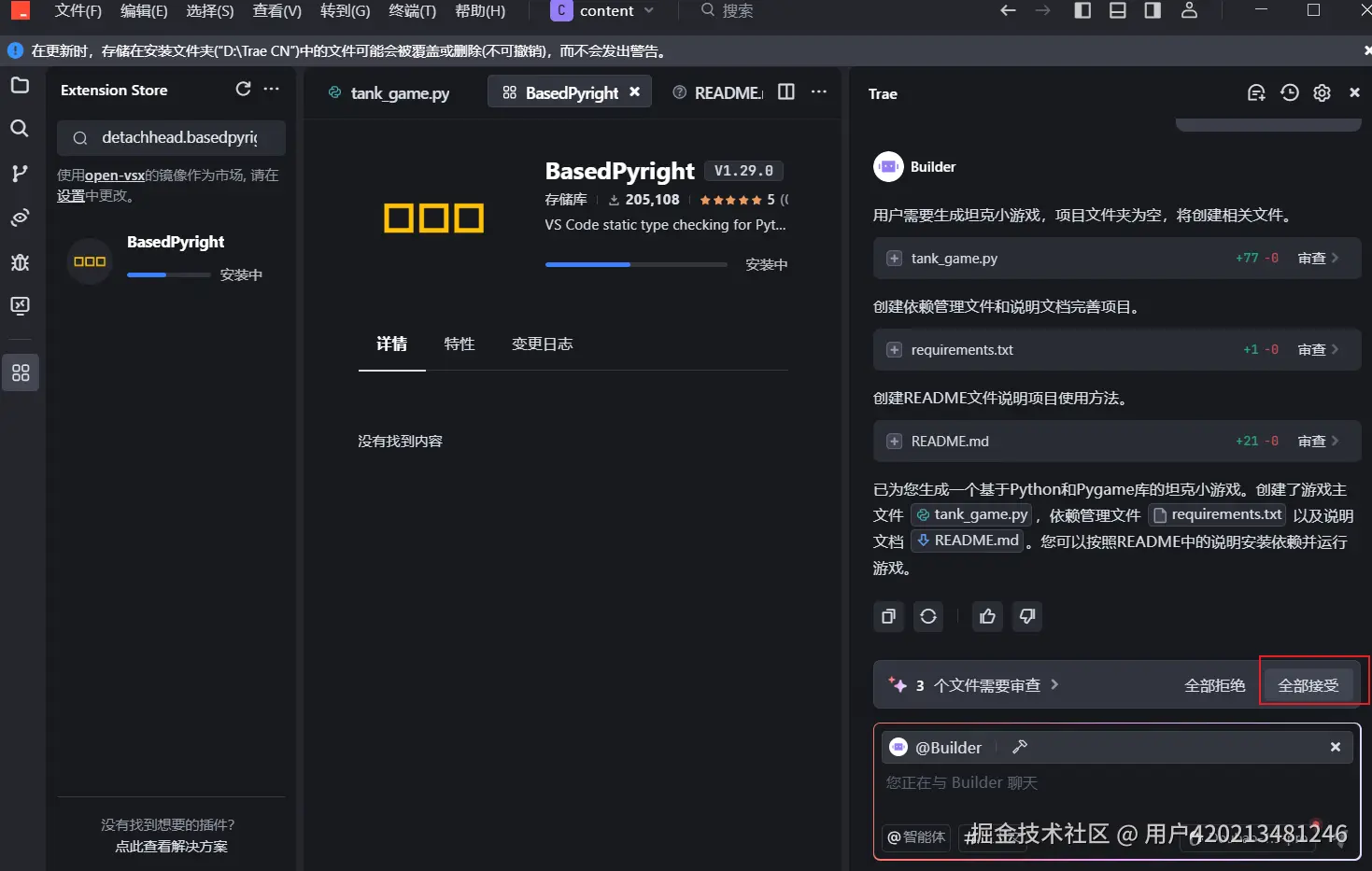The height and width of the screenshot is (871, 1372).
Task: Open the remote terminal icon in the activity bar
Action: (20, 306)
